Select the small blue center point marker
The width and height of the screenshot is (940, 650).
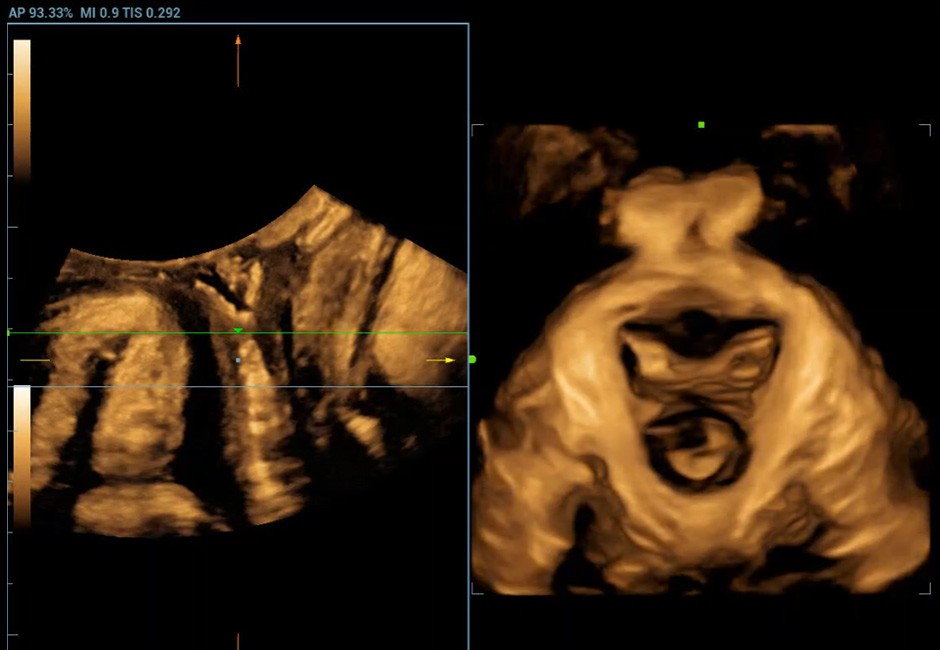pyautogui.click(x=238, y=359)
